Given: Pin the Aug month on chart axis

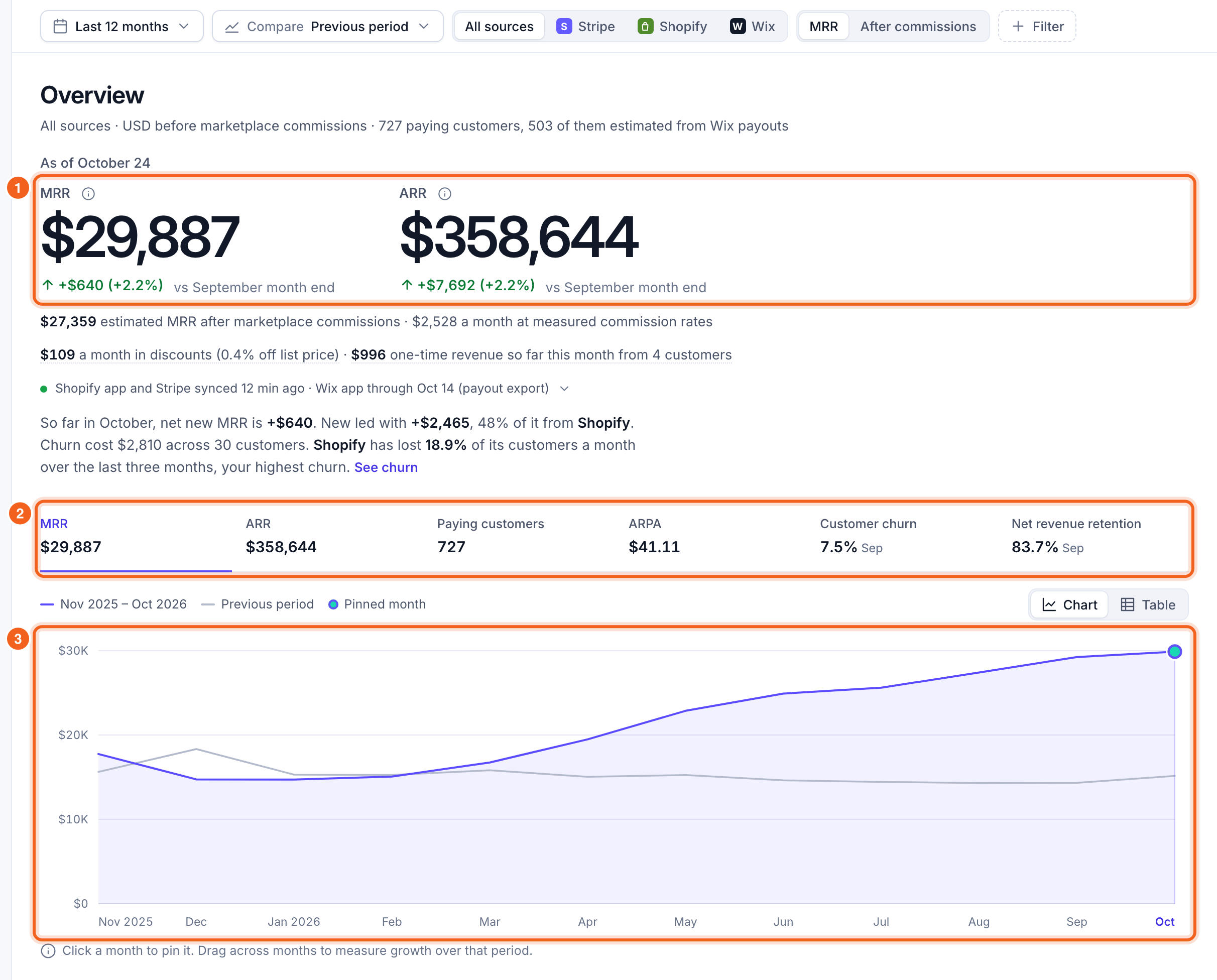Looking at the screenshot, I should point(979,922).
